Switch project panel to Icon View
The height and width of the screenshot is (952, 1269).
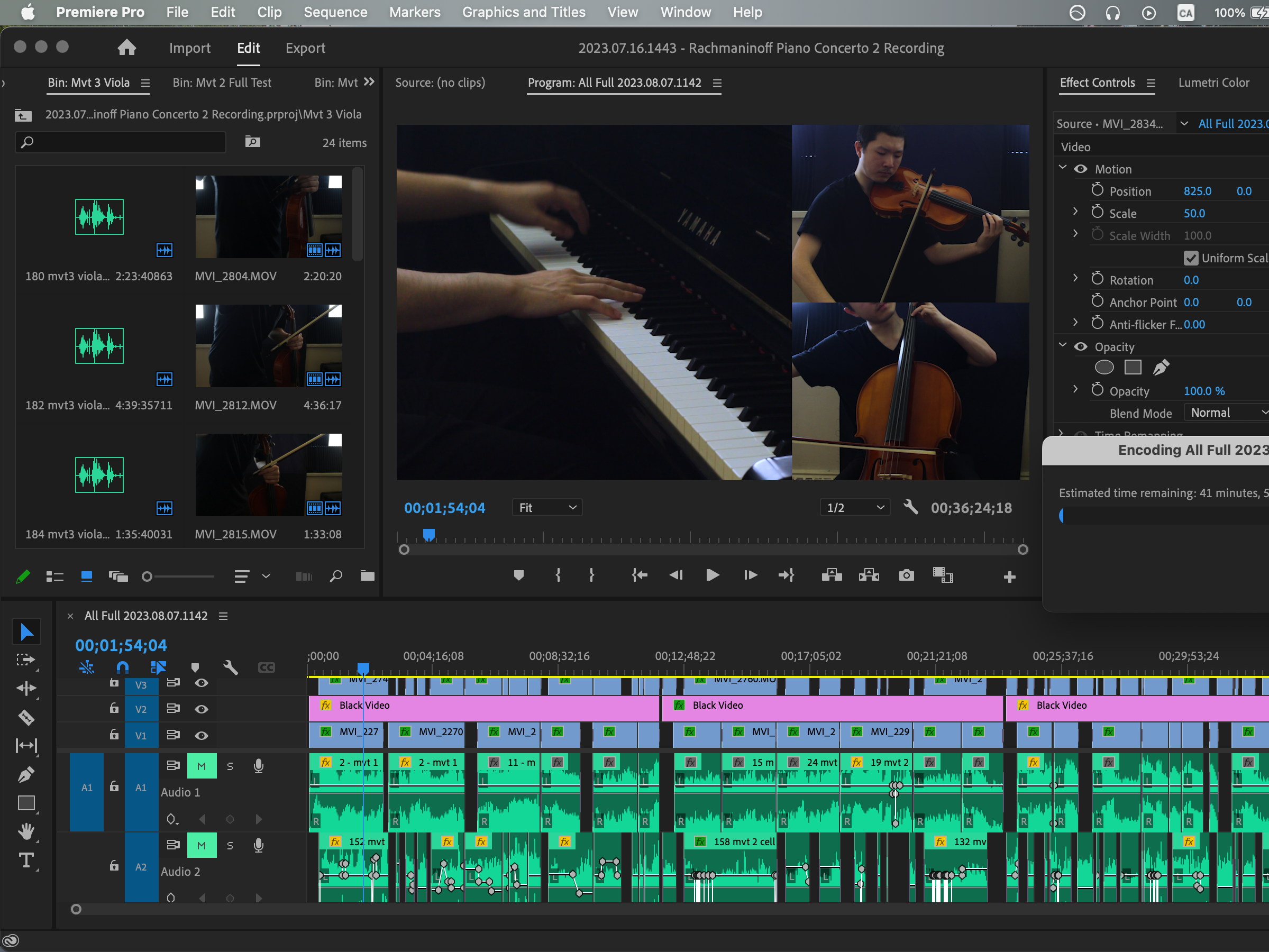87,576
